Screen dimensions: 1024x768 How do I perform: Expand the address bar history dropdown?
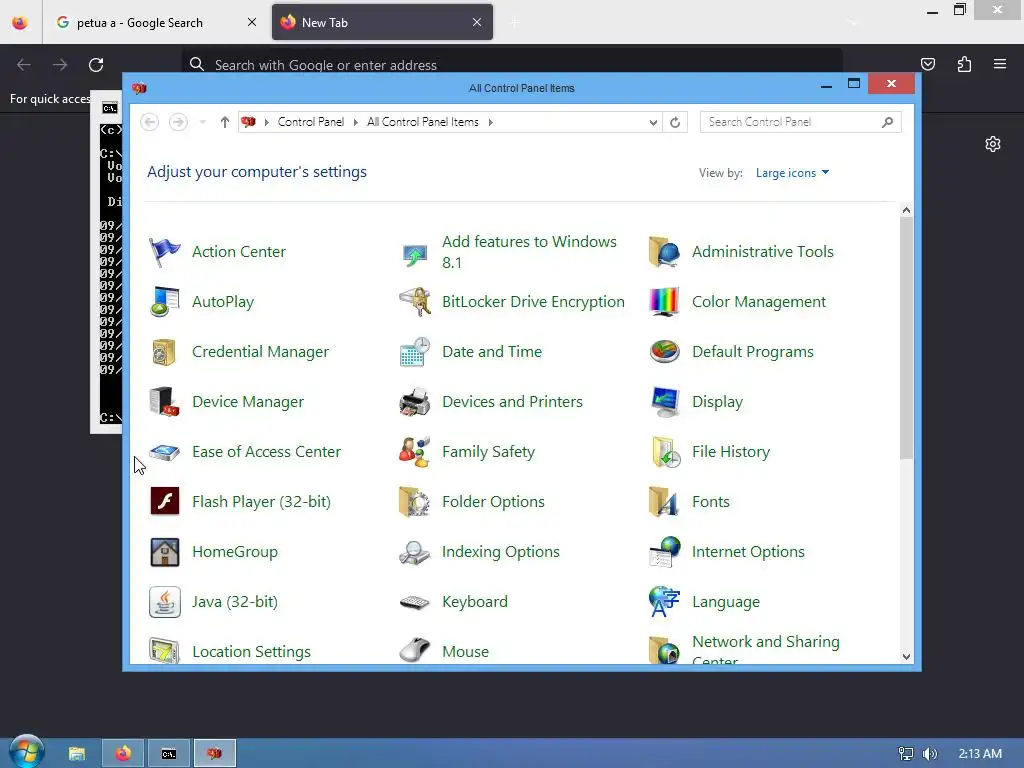click(x=652, y=122)
